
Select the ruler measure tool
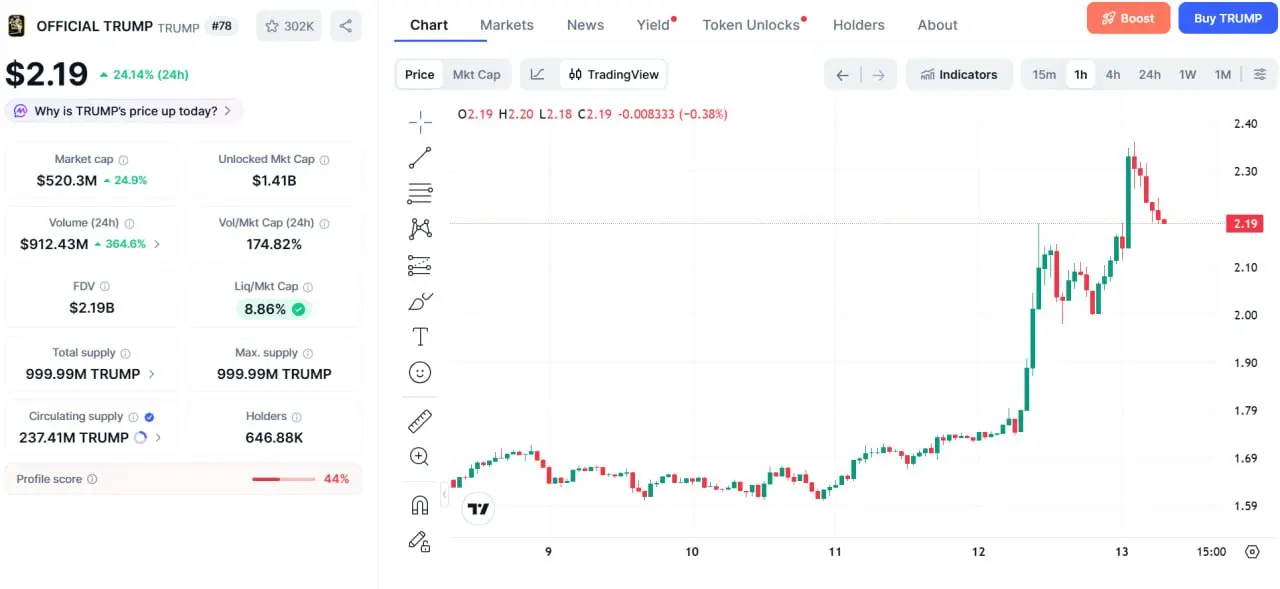pos(420,421)
